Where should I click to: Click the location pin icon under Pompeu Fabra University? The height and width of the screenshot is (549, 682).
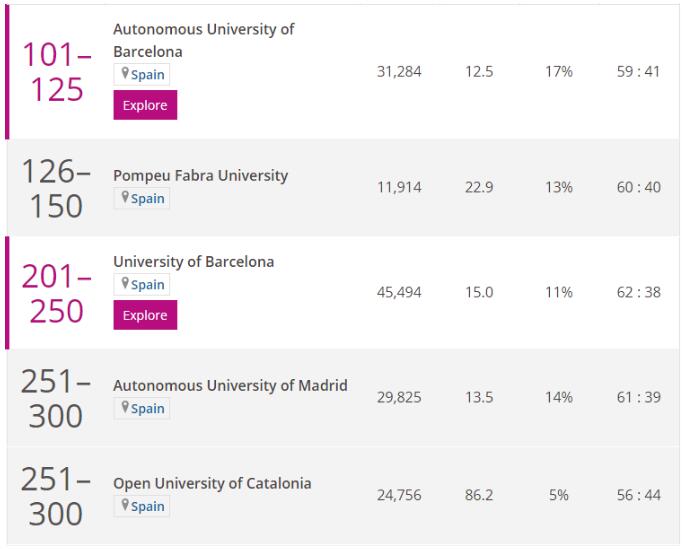click(x=125, y=198)
